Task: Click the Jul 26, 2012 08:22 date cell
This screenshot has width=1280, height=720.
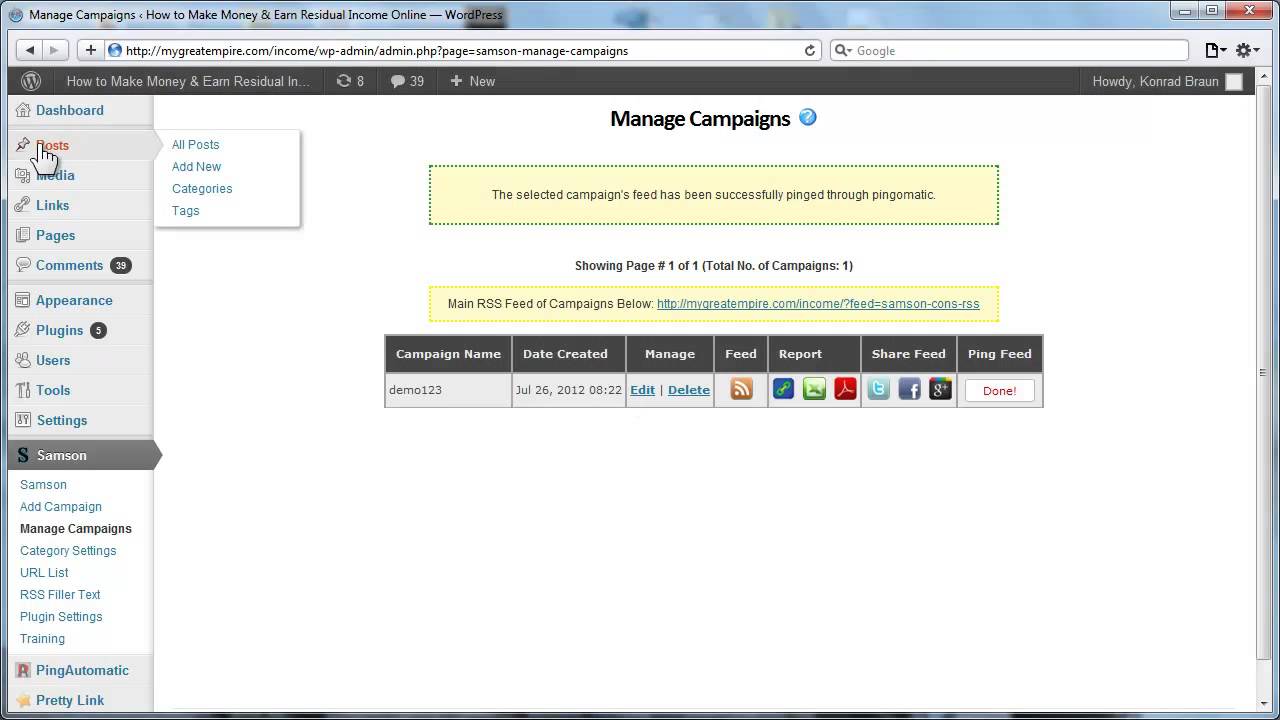Action: (568, 390)
